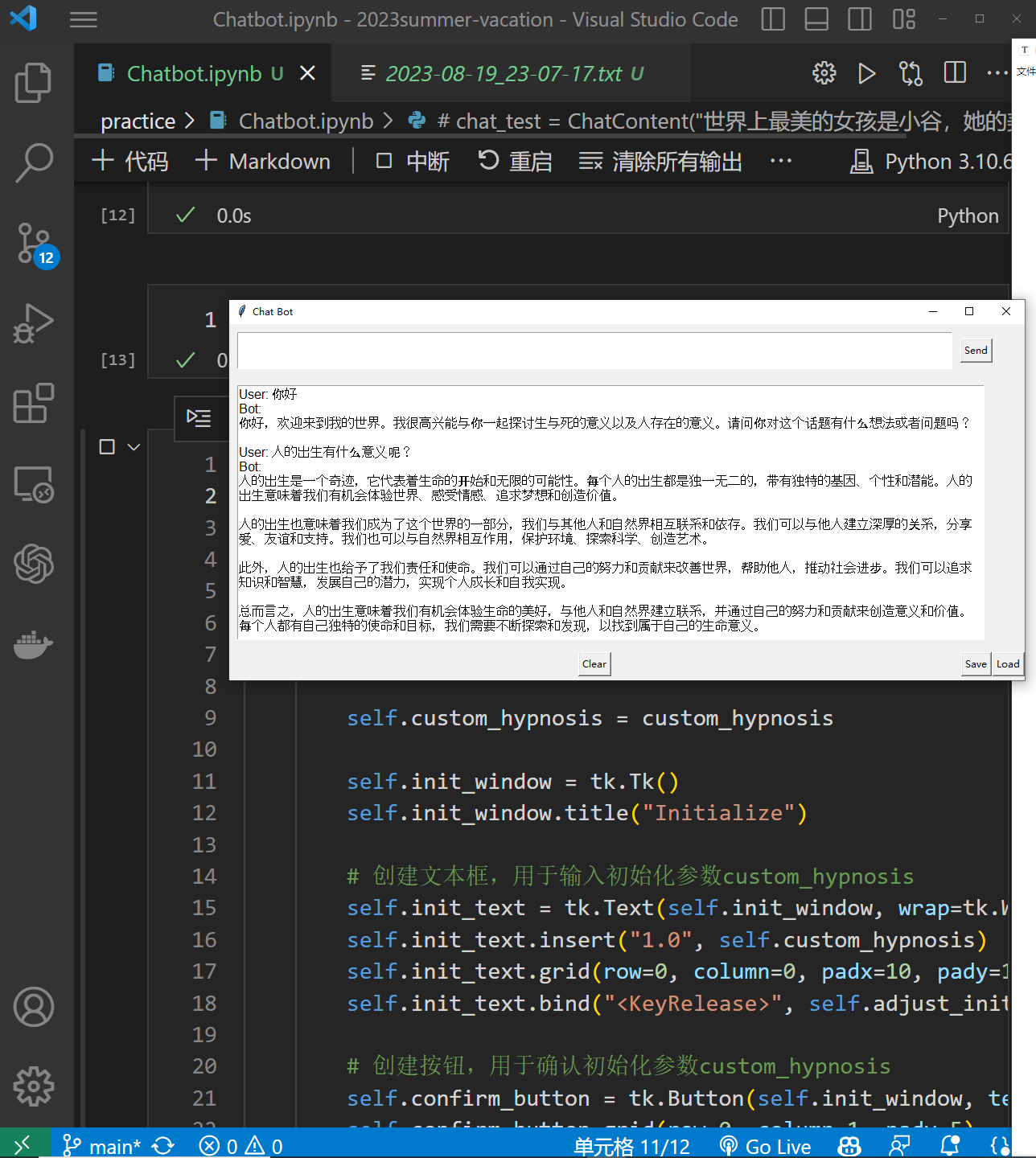Click the Clear button in Chat Bot
The image size is (1036, 1158).
(594, 664)
